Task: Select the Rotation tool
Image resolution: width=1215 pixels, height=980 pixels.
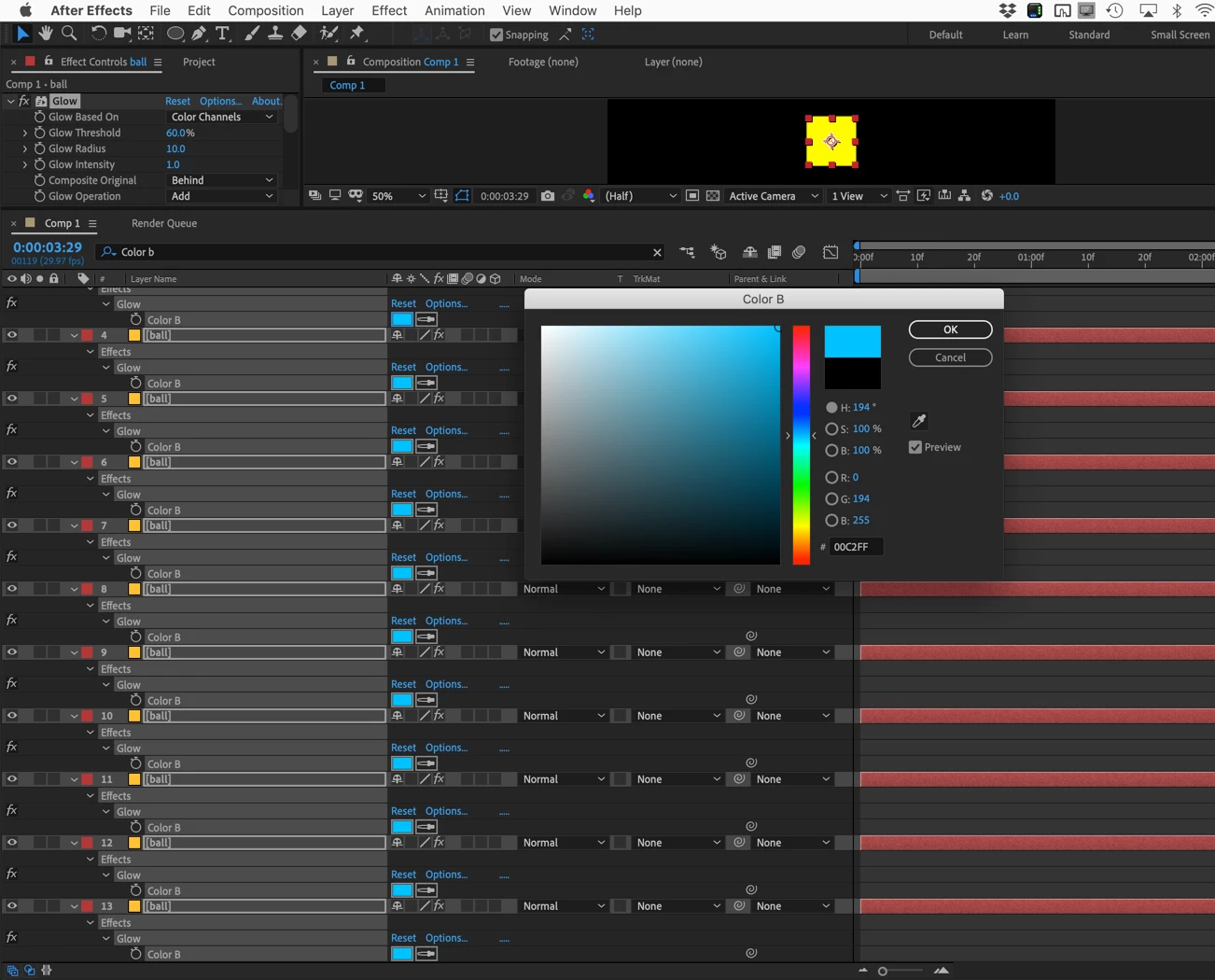Action: point(98,34)
